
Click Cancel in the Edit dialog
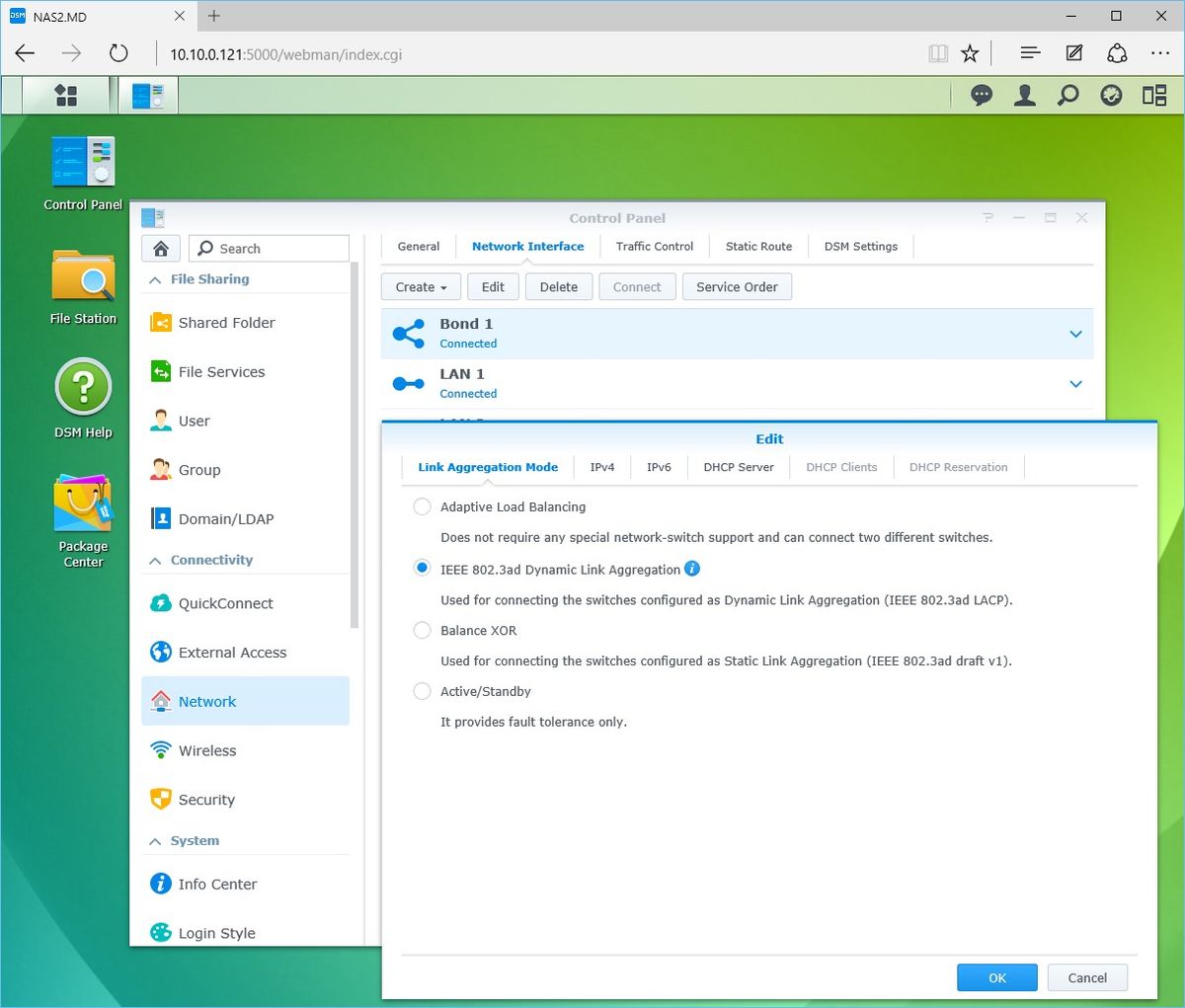click(x=1087, y=977)
